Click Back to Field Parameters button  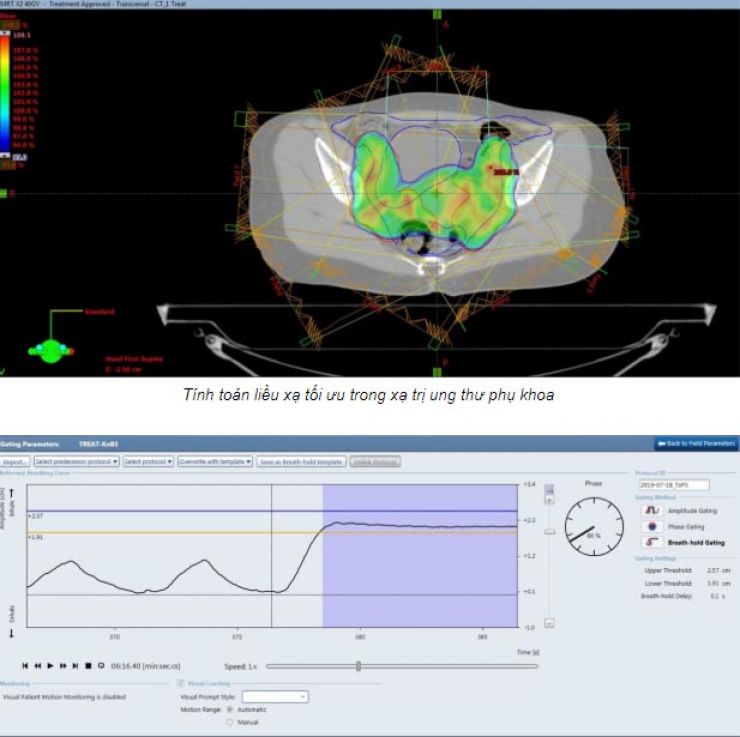pos(696,443)
